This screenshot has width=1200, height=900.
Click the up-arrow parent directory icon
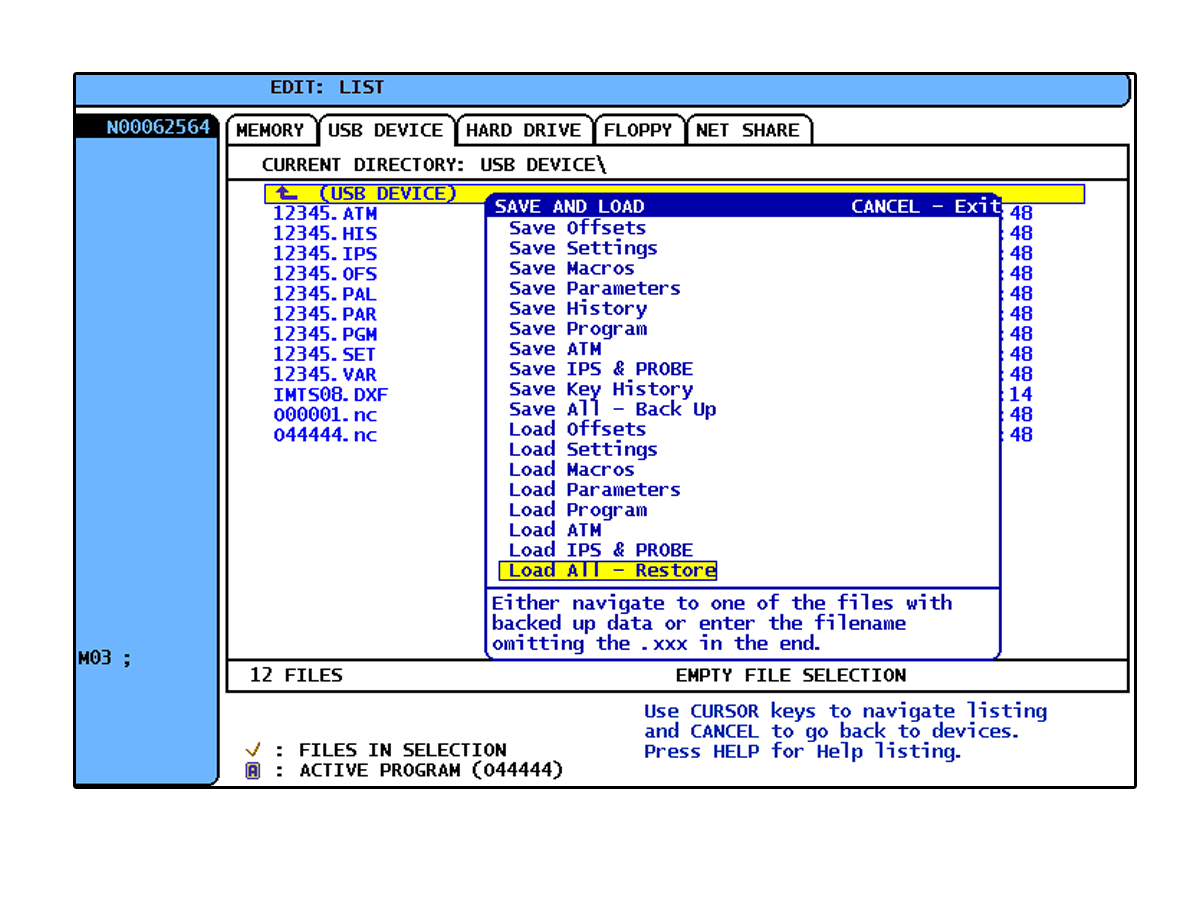pos(288,193)
